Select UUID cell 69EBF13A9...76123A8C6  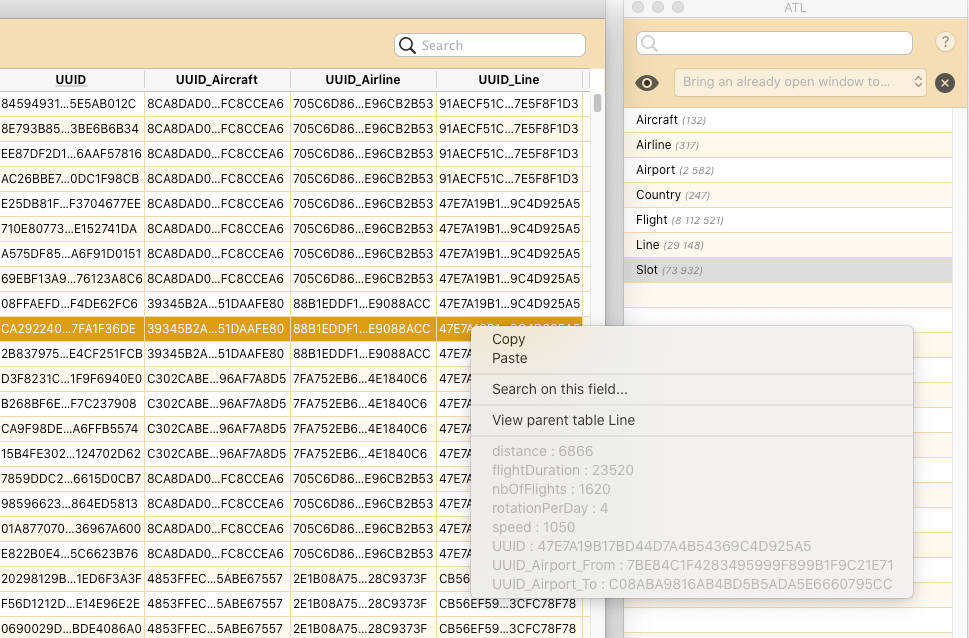(x=72, y=279)
